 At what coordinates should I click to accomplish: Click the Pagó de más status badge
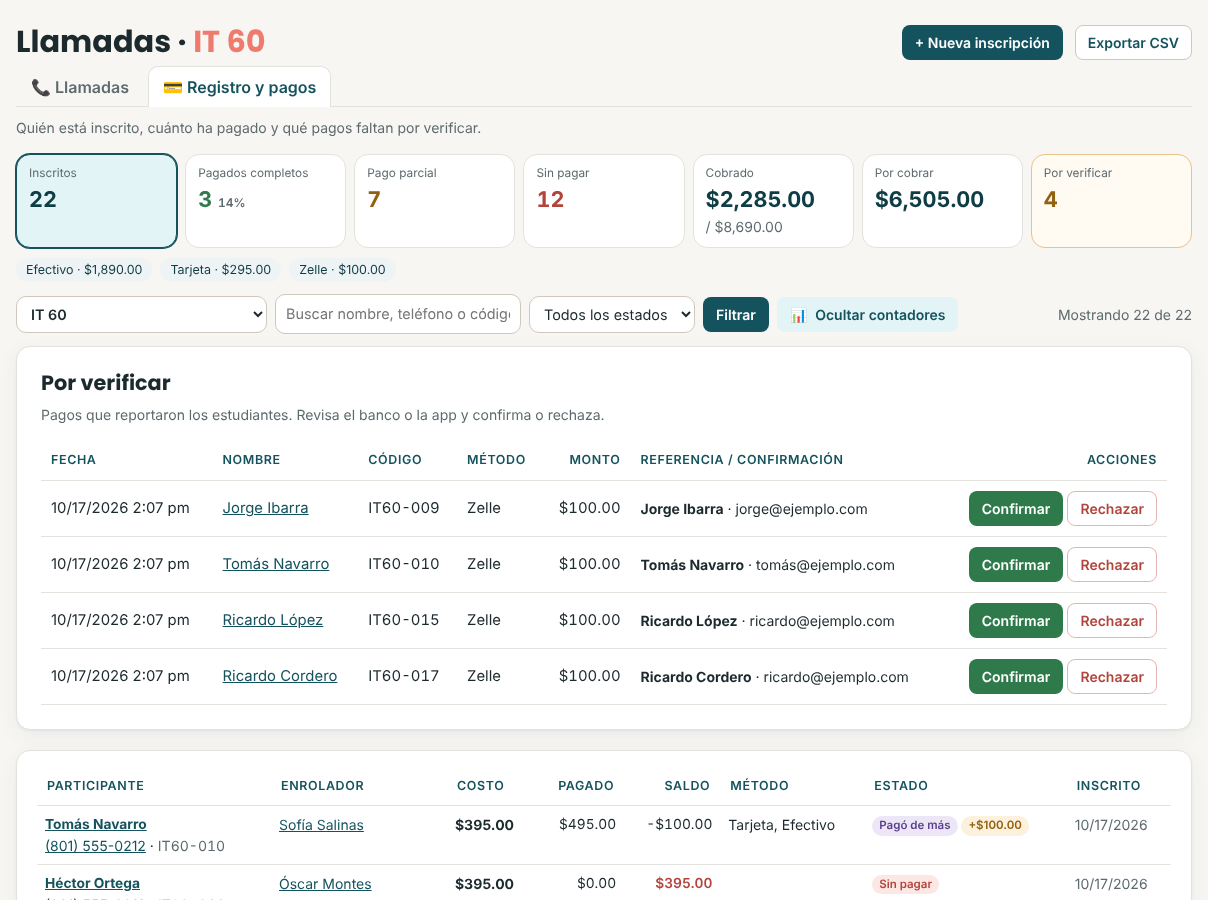[x=915, y=826]
